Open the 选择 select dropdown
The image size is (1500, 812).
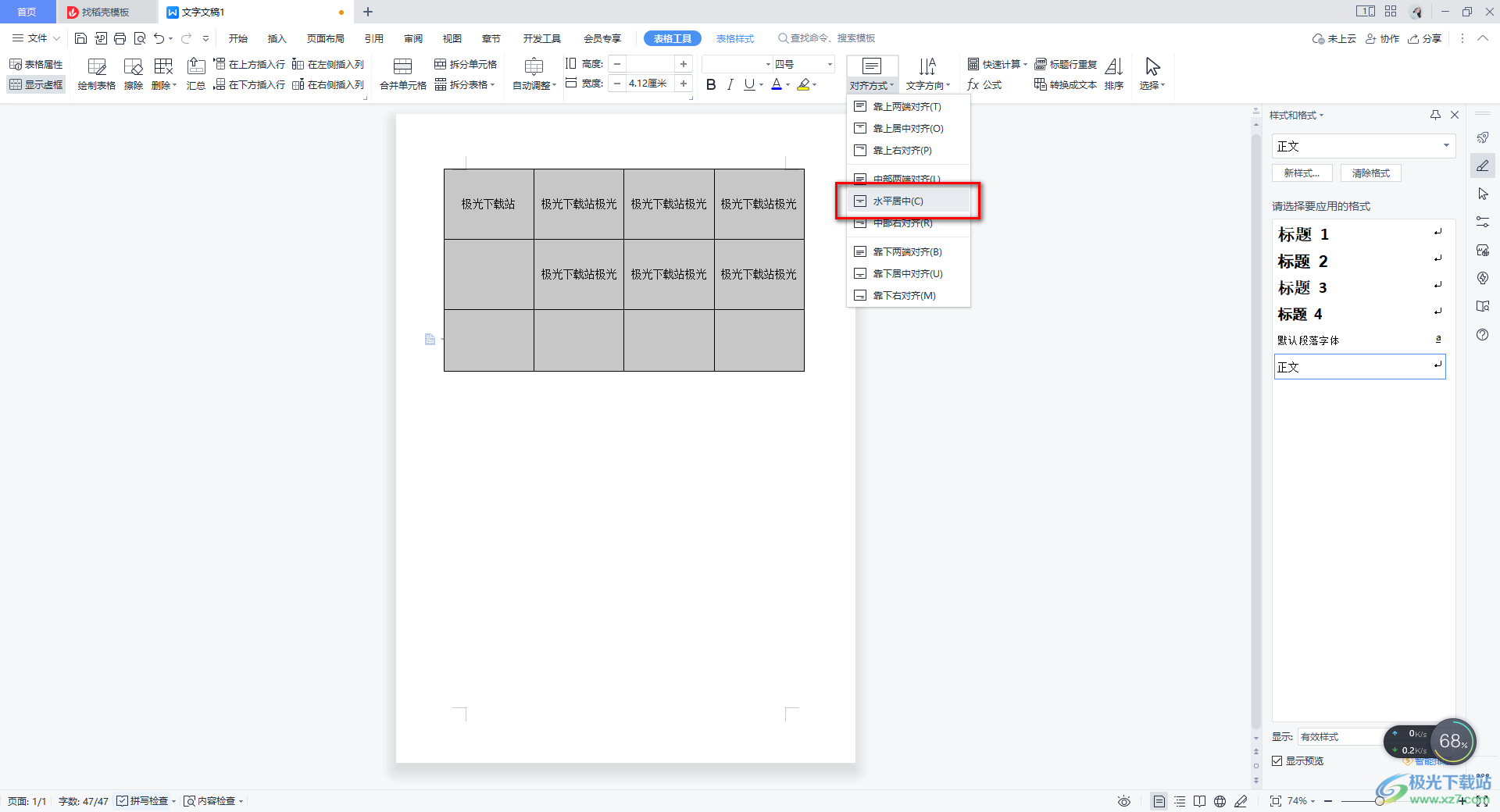pos(1152,75)
